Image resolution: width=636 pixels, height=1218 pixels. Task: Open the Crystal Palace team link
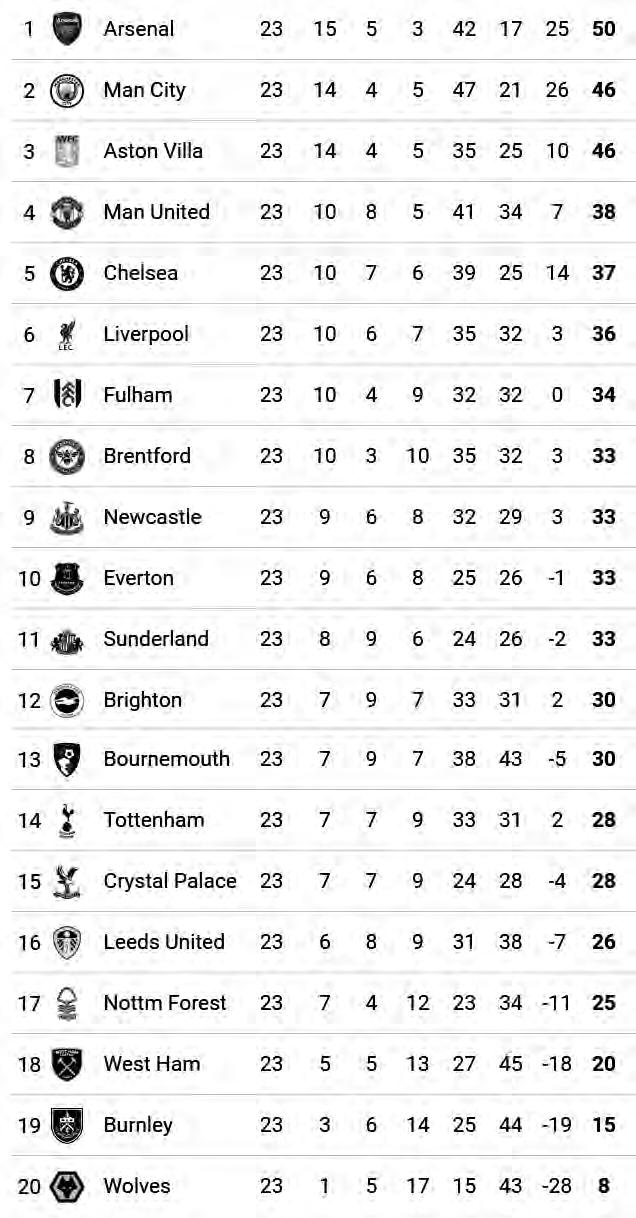pyautogui.click(x=170, y=880)
